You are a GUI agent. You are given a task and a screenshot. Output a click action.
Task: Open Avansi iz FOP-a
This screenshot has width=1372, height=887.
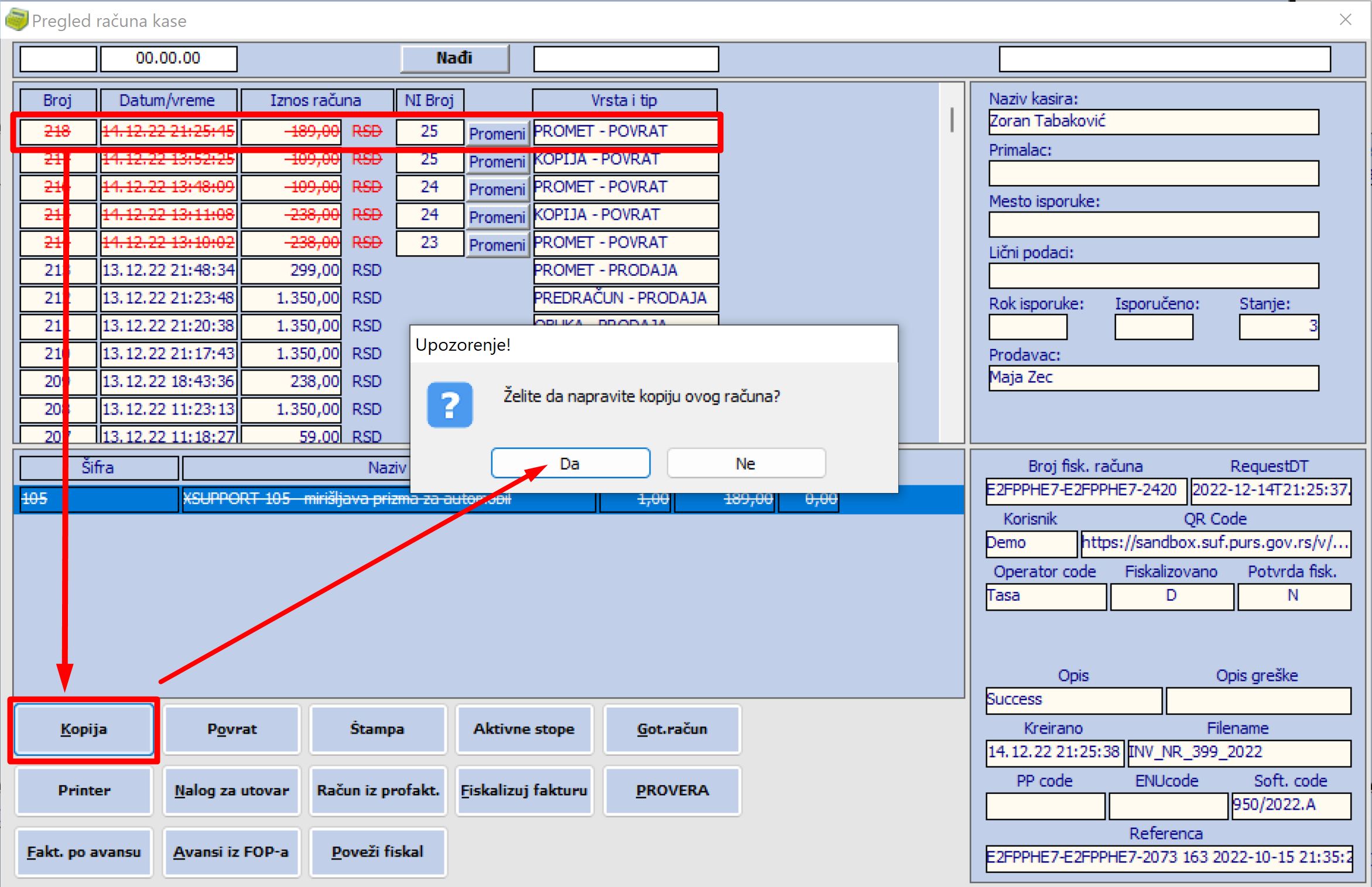[x=232, y=852]
